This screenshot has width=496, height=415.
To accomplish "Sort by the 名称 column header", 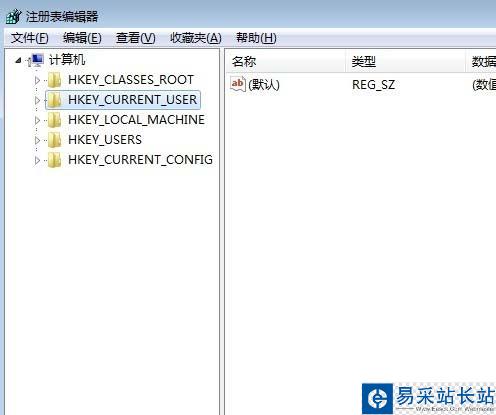I will click(x=286, y=61).
